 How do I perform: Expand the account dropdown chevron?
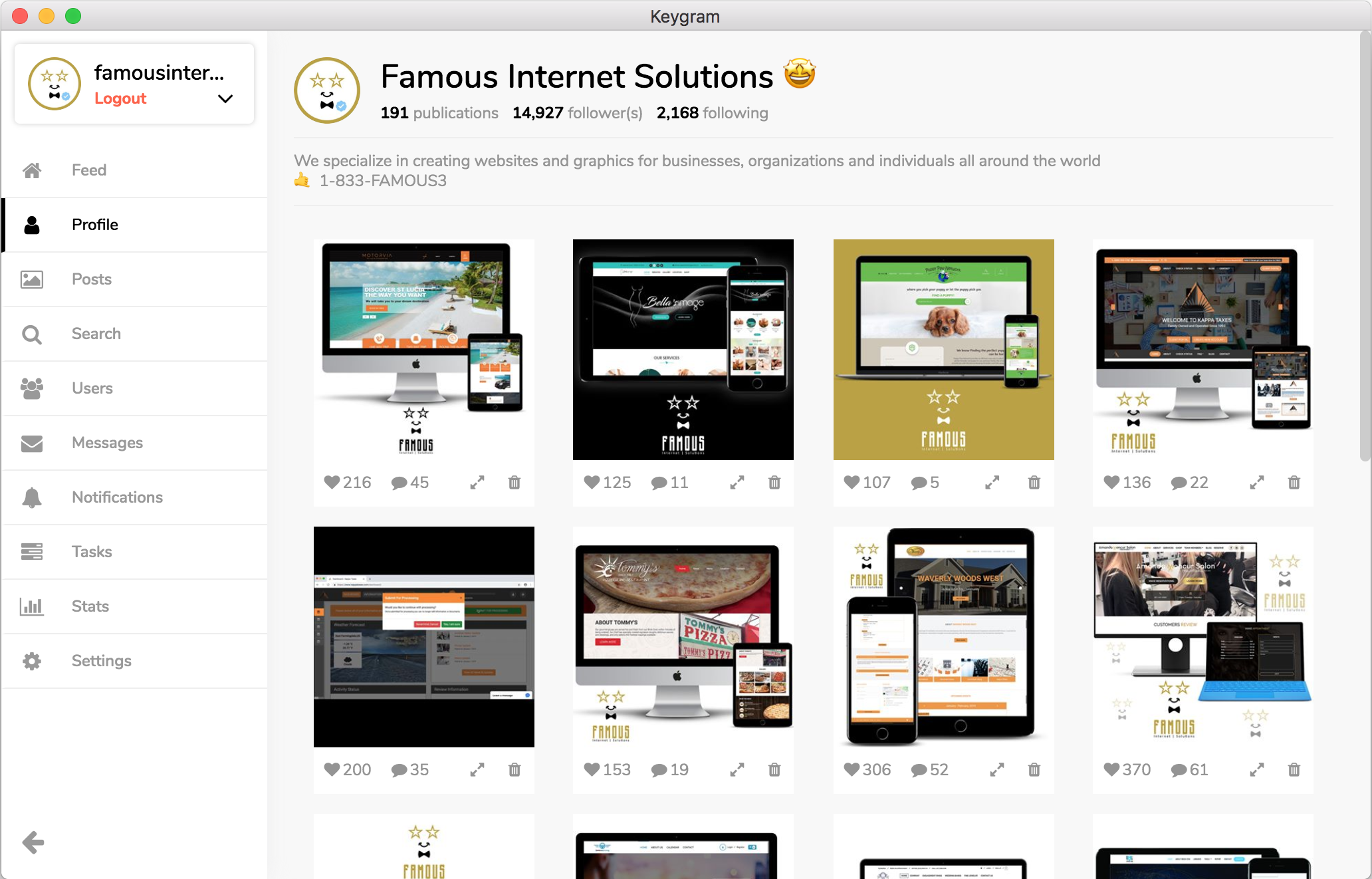pos(225,98)
